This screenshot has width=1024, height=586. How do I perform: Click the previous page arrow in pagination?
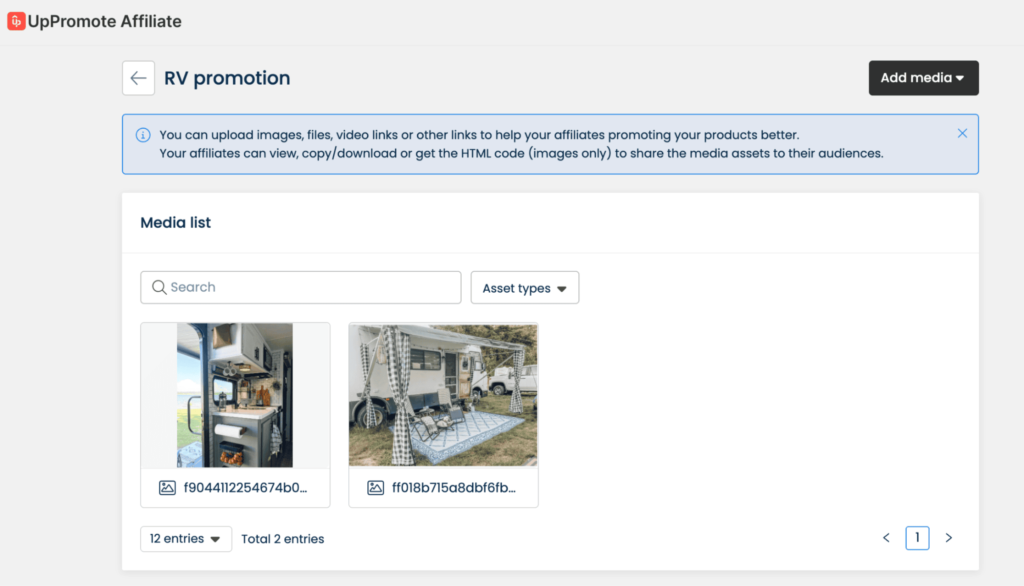[x=886, y=538]
